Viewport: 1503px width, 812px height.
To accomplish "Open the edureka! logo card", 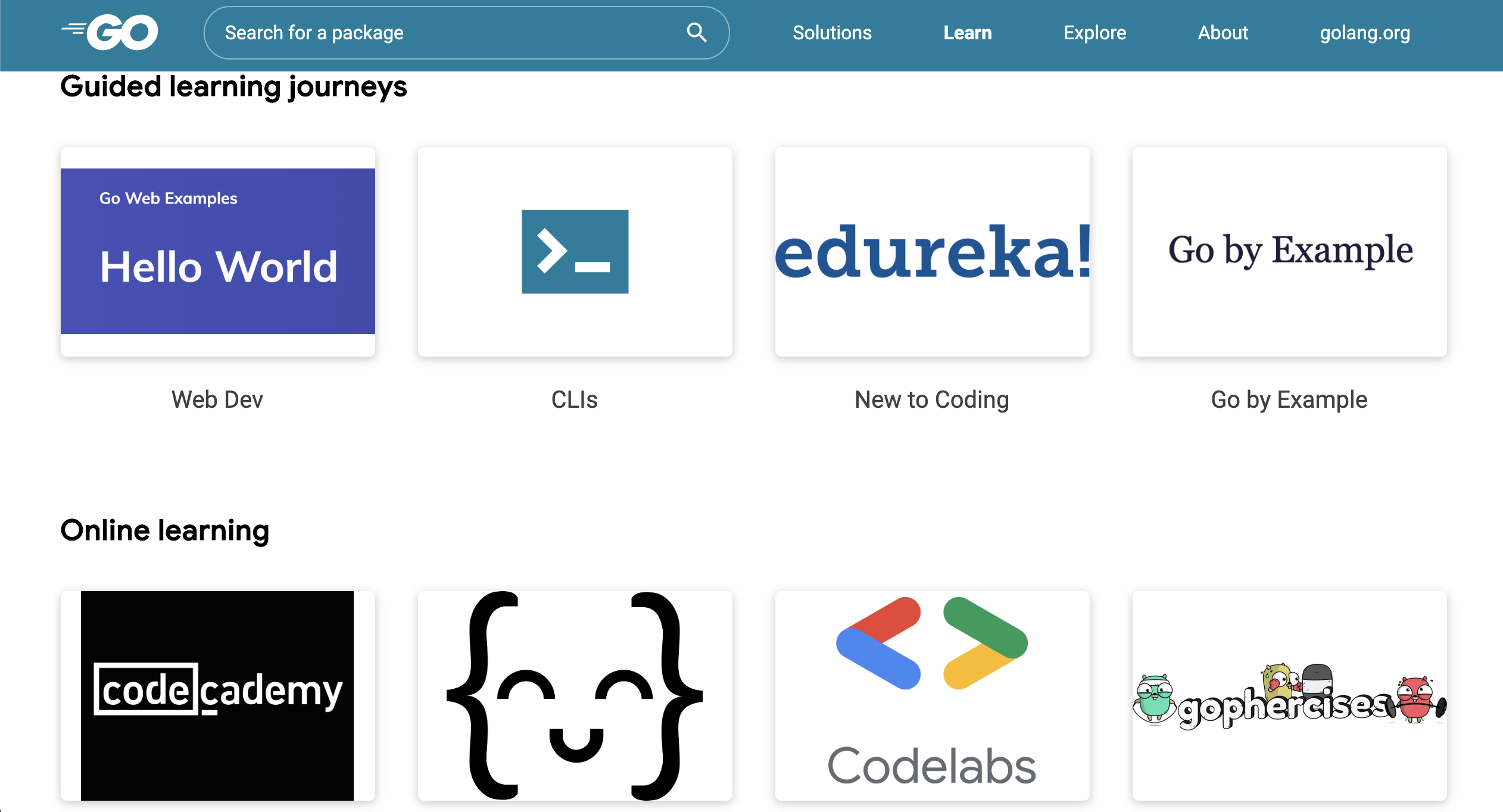I will (932, 251).
